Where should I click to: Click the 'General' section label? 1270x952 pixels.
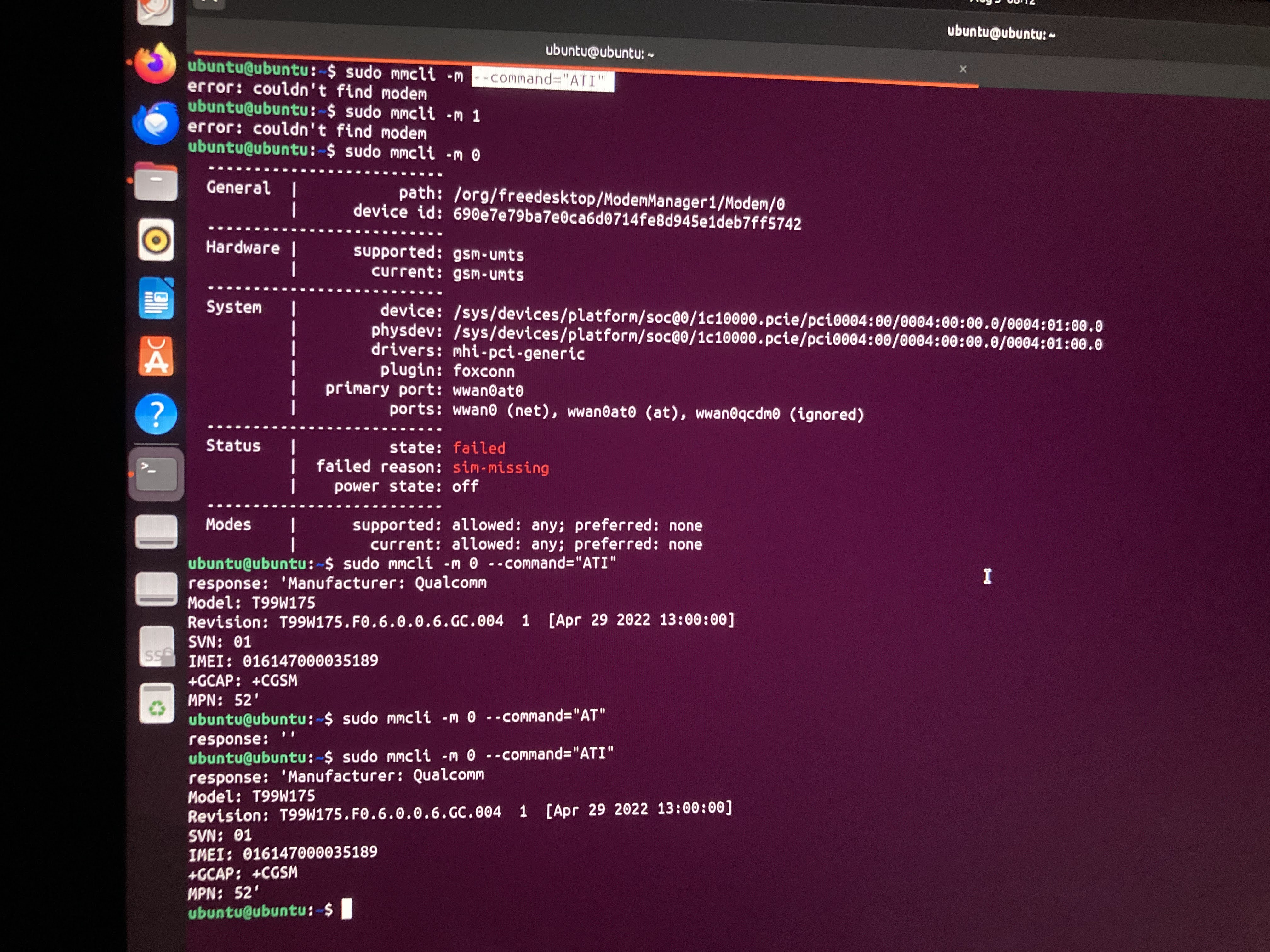coord(238,188)
